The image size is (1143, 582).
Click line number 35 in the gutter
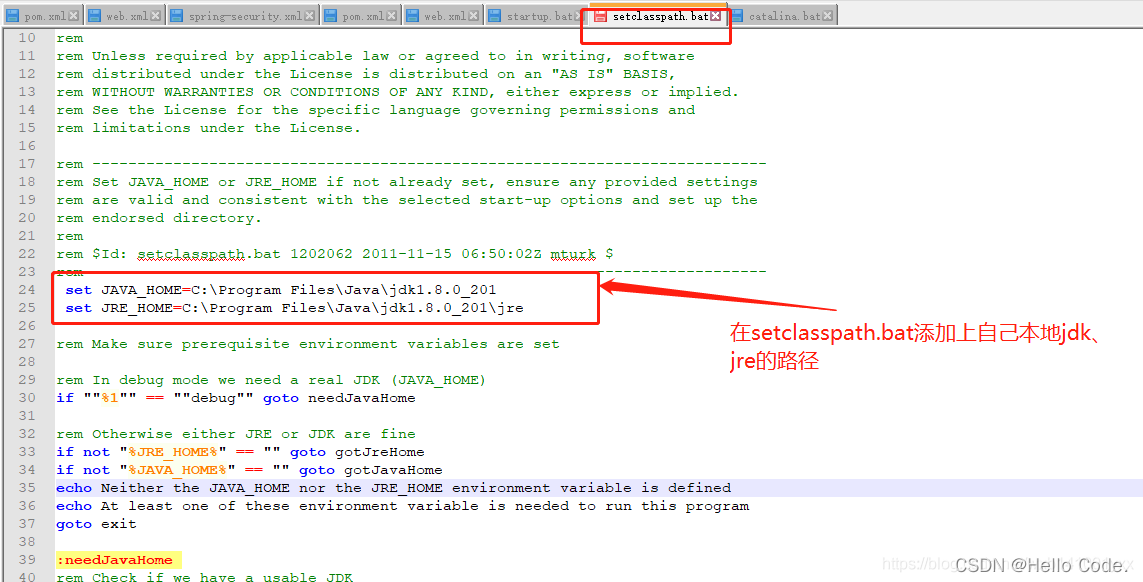pyautogui.click(x=27, y=487)
